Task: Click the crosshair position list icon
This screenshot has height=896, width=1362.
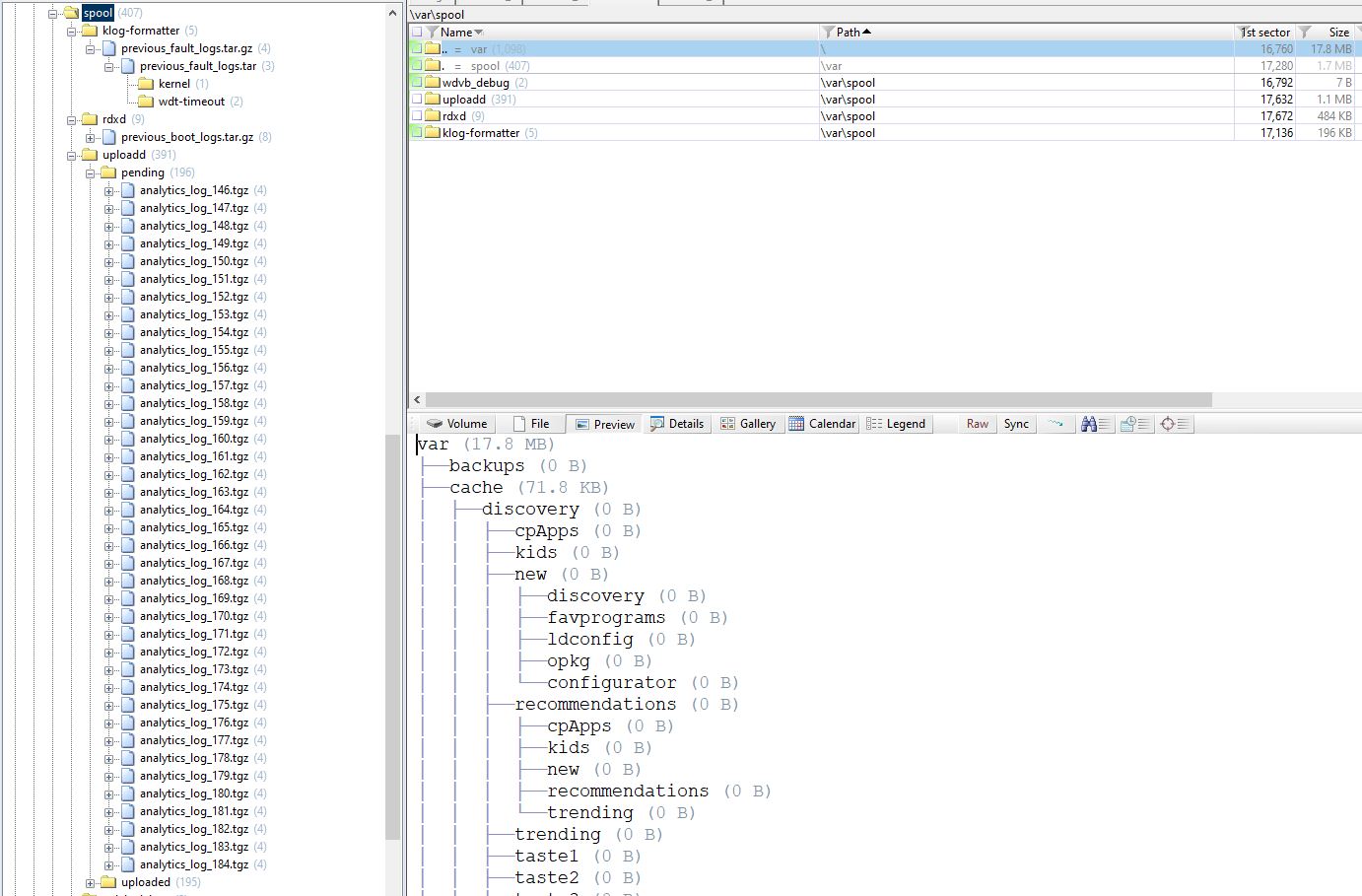Action: (1176, 424)
